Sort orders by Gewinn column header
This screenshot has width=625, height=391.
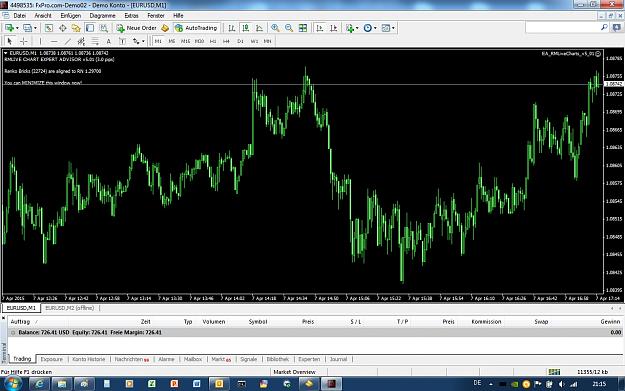pyautogui.click(x=610, y=322)
